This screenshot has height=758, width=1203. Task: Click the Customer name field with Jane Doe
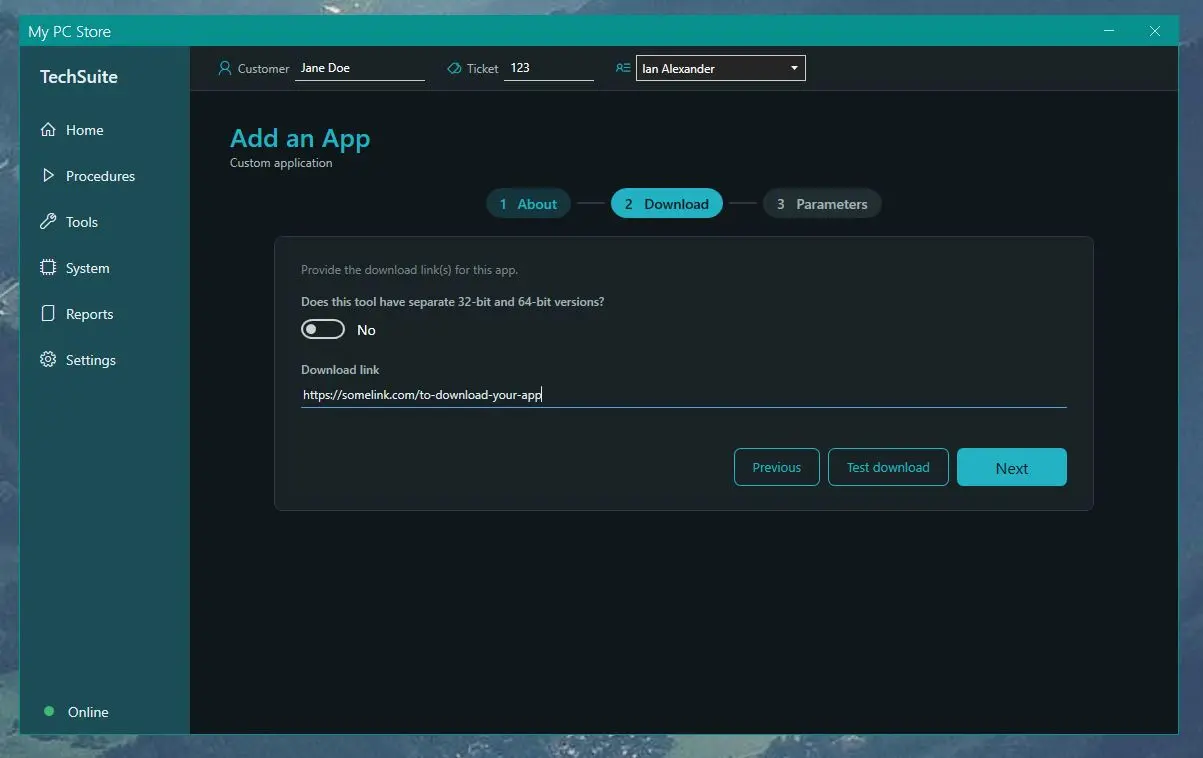tap(360, 68)
